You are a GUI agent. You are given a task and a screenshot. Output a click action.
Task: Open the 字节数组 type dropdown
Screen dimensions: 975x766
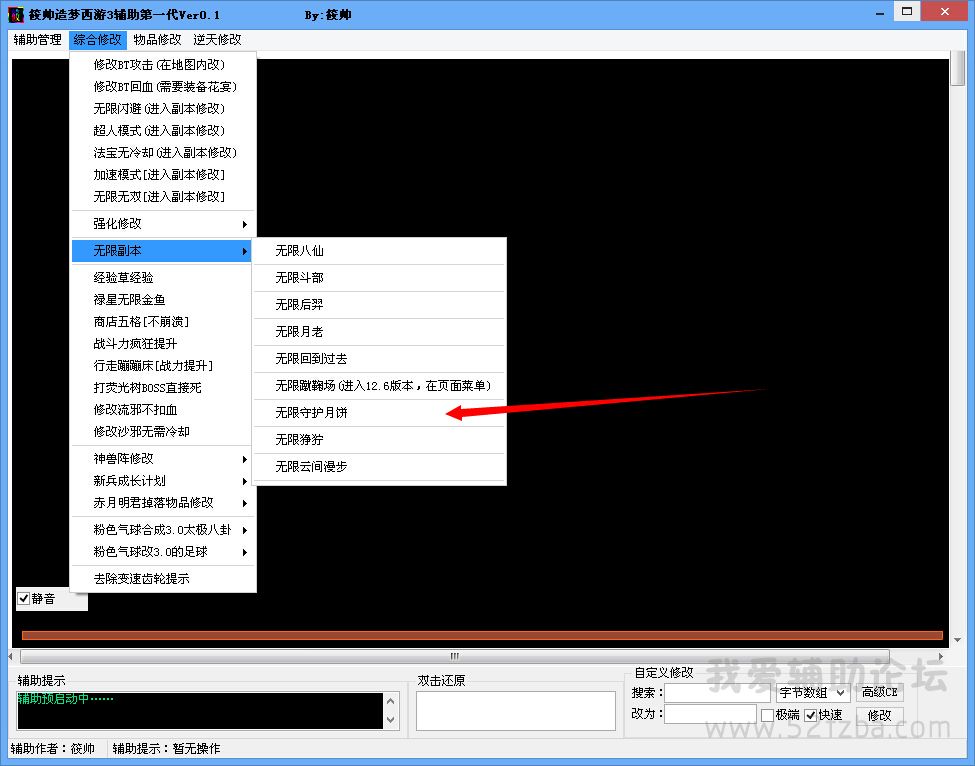[x=813, y=693]
